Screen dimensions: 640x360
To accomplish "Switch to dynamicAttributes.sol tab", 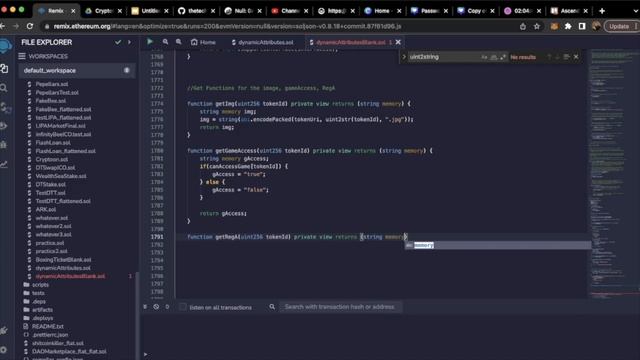I will click(262, 42).
